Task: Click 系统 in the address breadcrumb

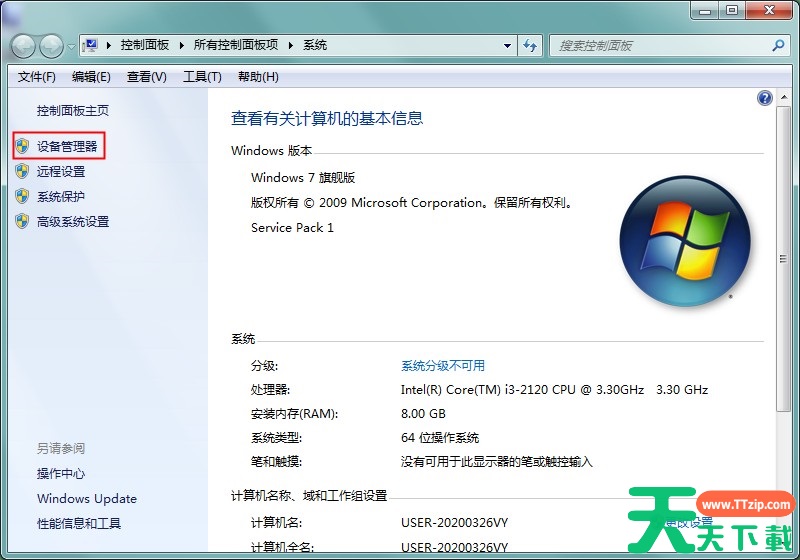Action: [315, 45]
